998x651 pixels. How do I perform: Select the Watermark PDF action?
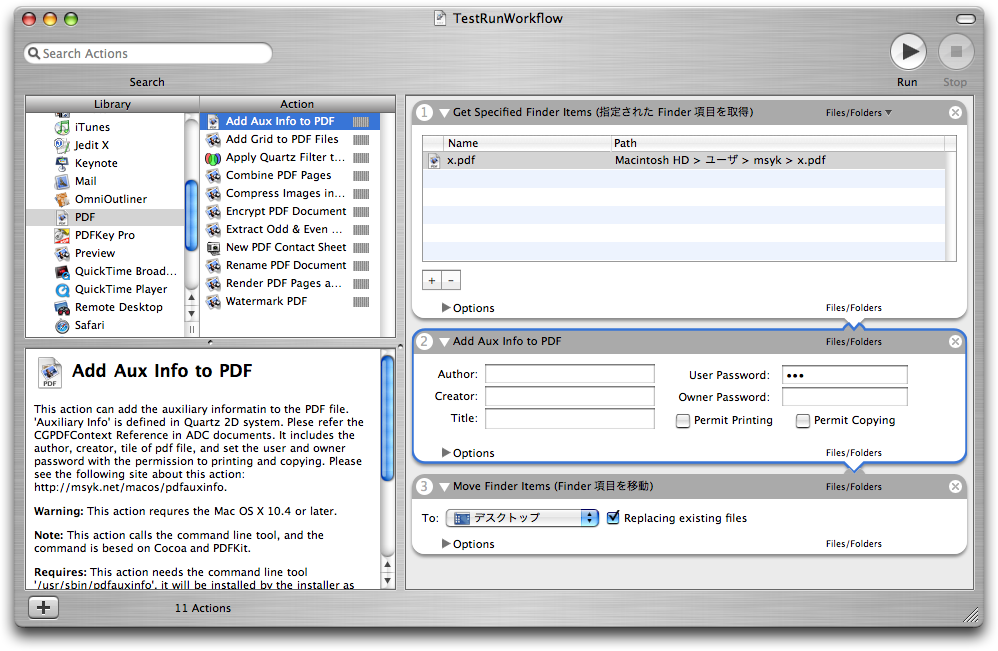pos(266,301)
